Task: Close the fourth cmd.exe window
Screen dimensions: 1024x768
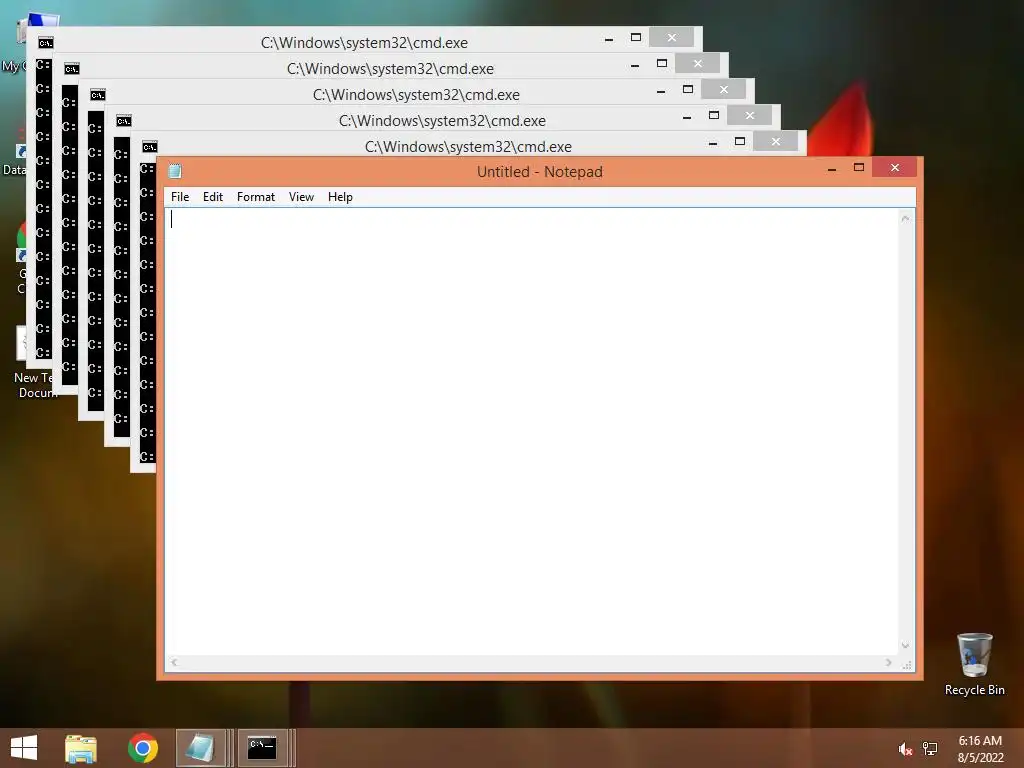Action: click(x=750, y=116)
